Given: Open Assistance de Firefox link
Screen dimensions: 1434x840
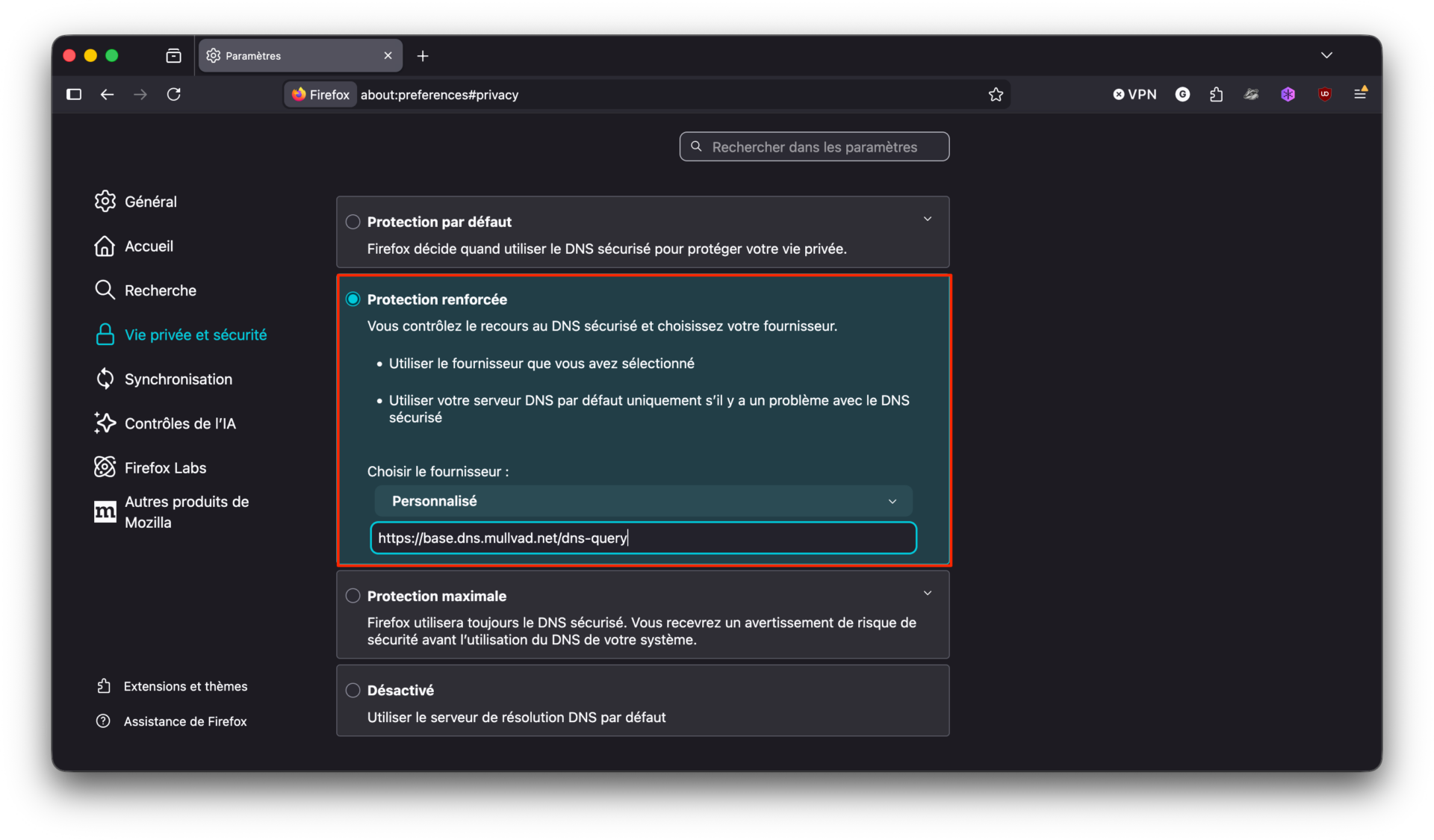Looking at the screenshot, I should click(x=184, y=721).
